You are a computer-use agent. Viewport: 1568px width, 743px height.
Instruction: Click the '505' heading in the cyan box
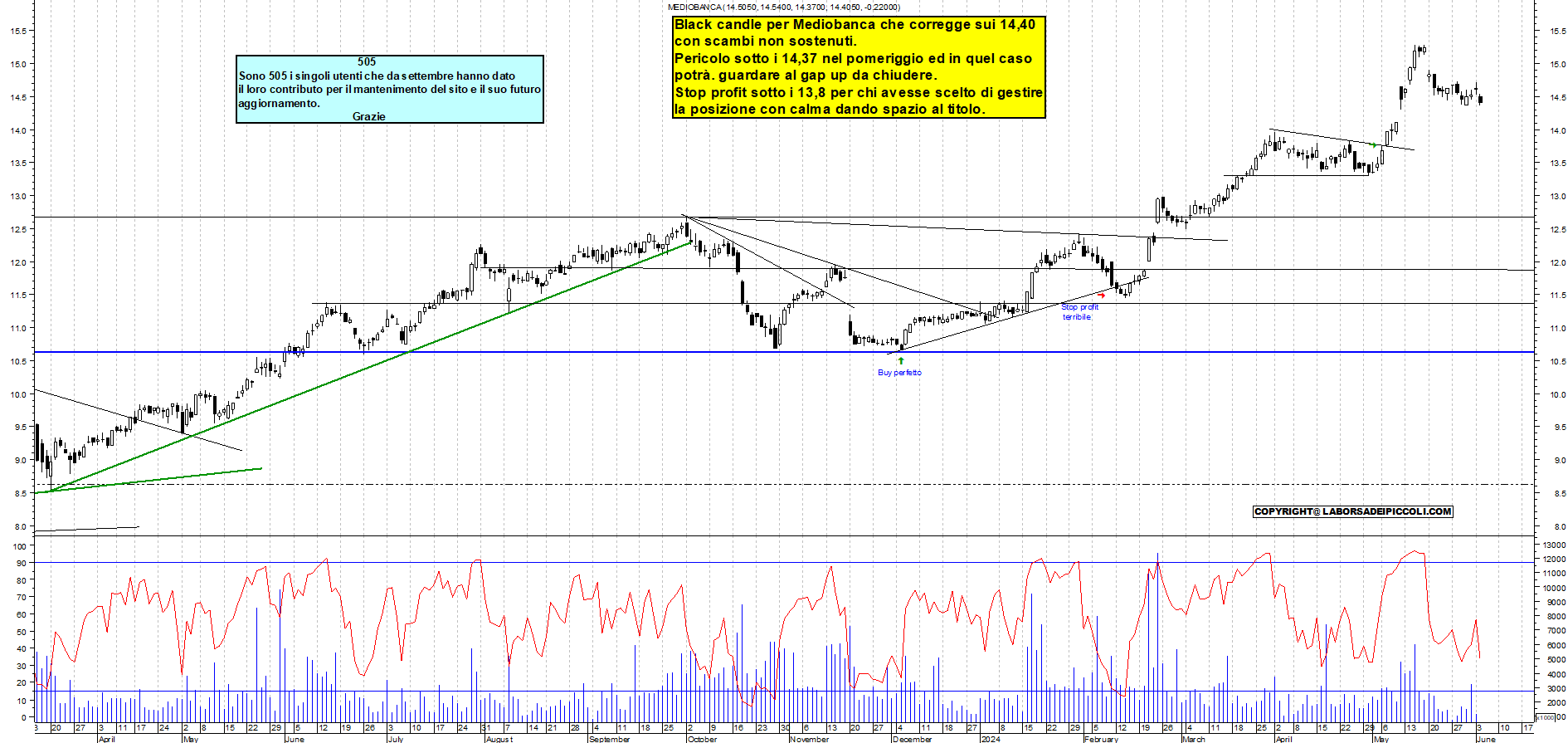(x=367, y=61)
